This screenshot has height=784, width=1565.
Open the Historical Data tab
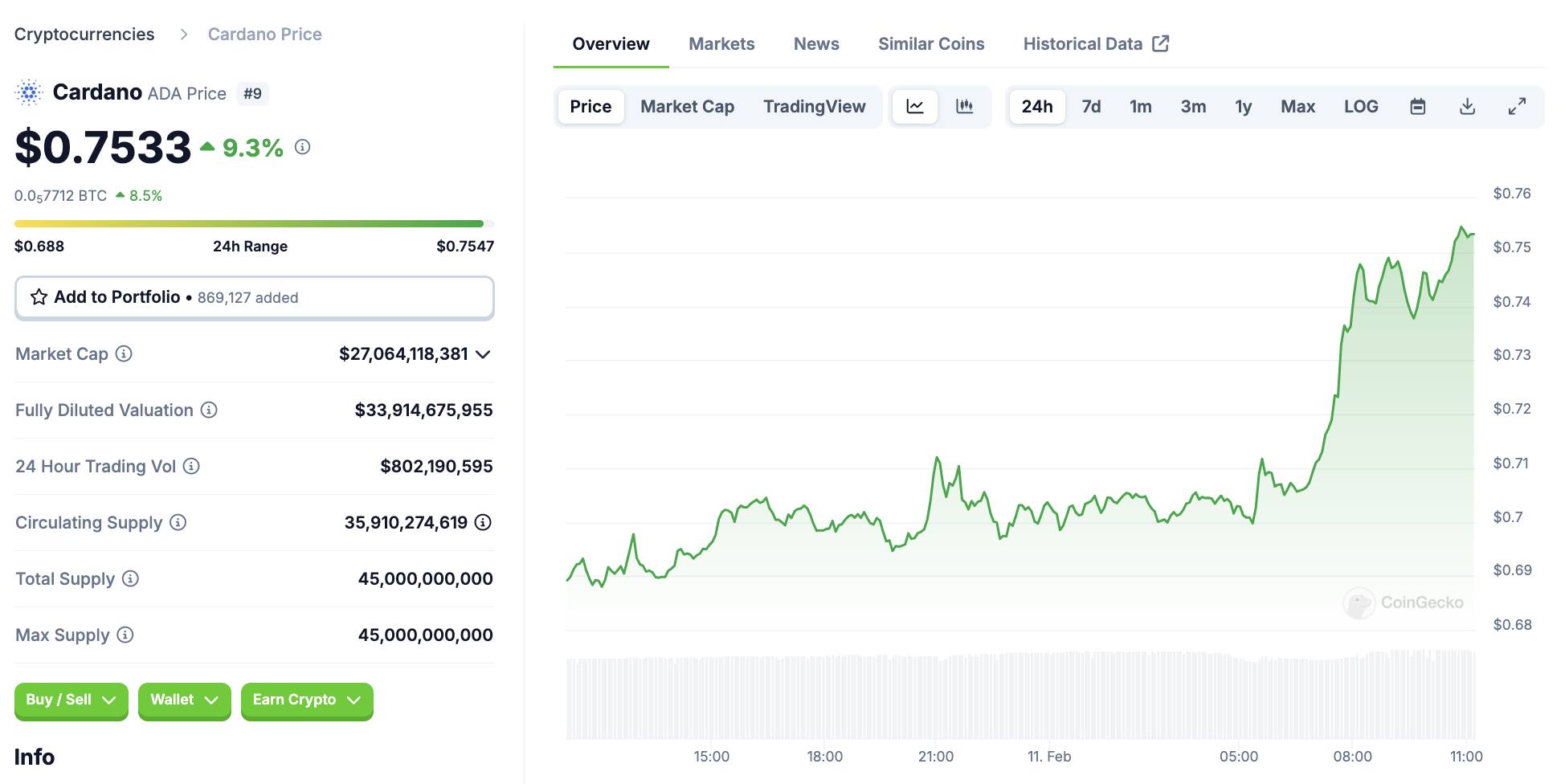pyautogui.click(x=1096, y=43)
